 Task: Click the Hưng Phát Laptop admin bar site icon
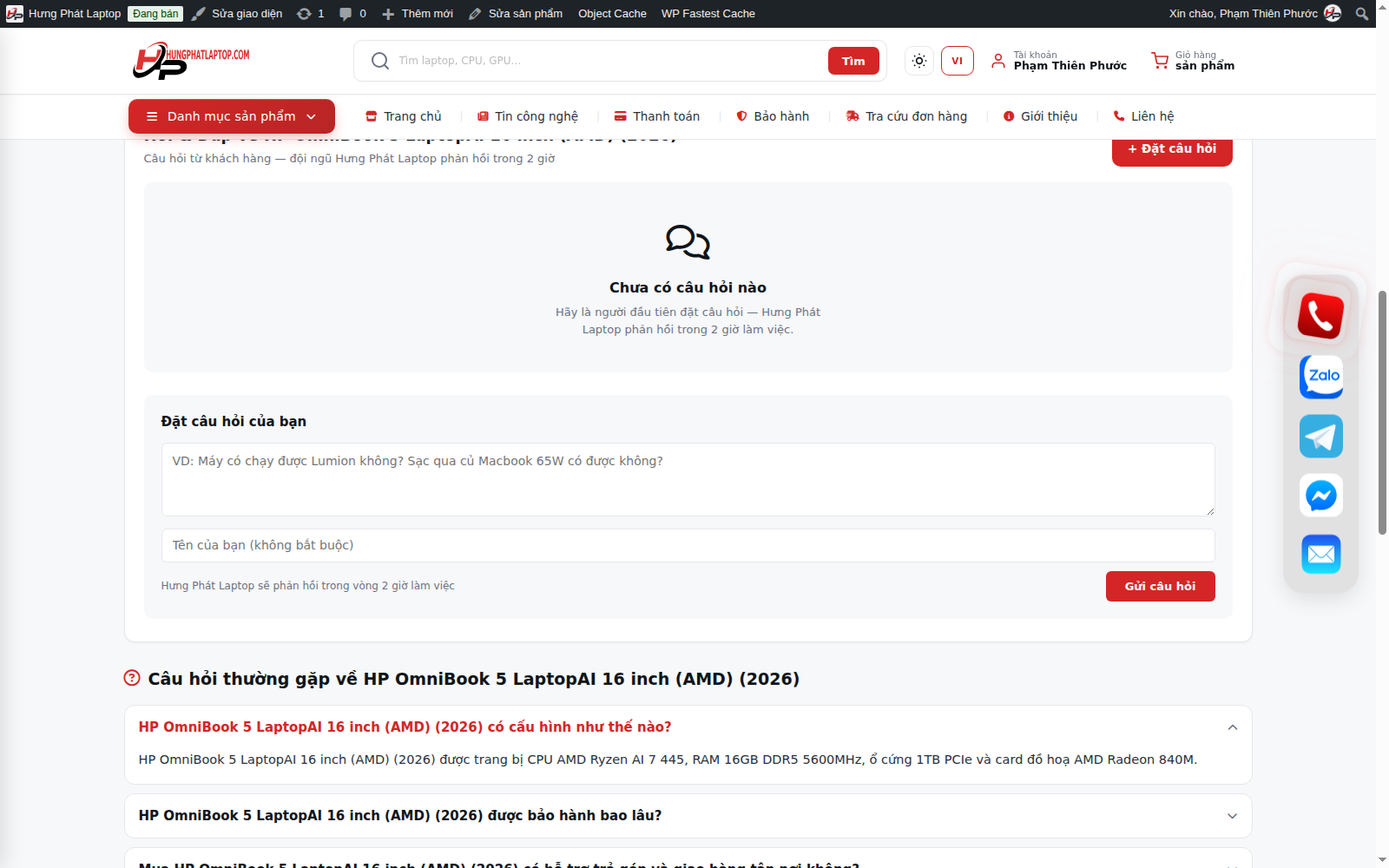click(15, 14)
